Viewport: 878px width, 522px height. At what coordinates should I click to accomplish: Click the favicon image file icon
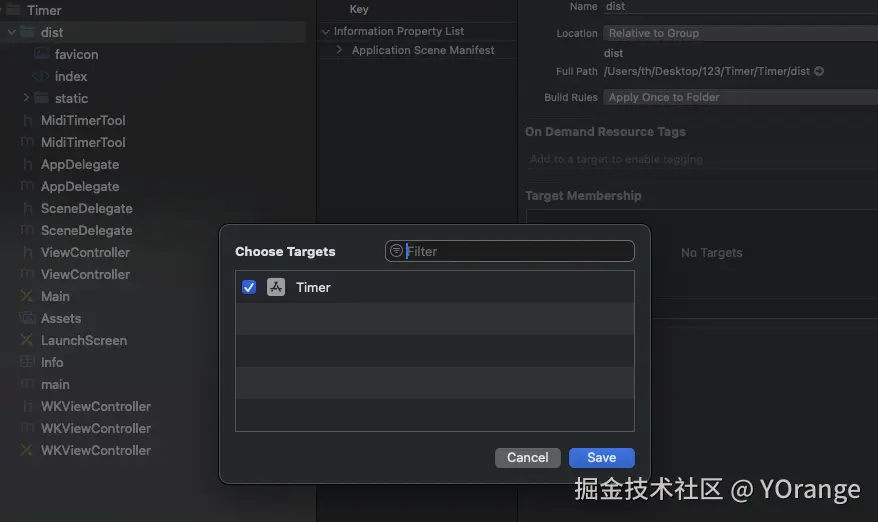pyautogui.click(x=41, y=54)
